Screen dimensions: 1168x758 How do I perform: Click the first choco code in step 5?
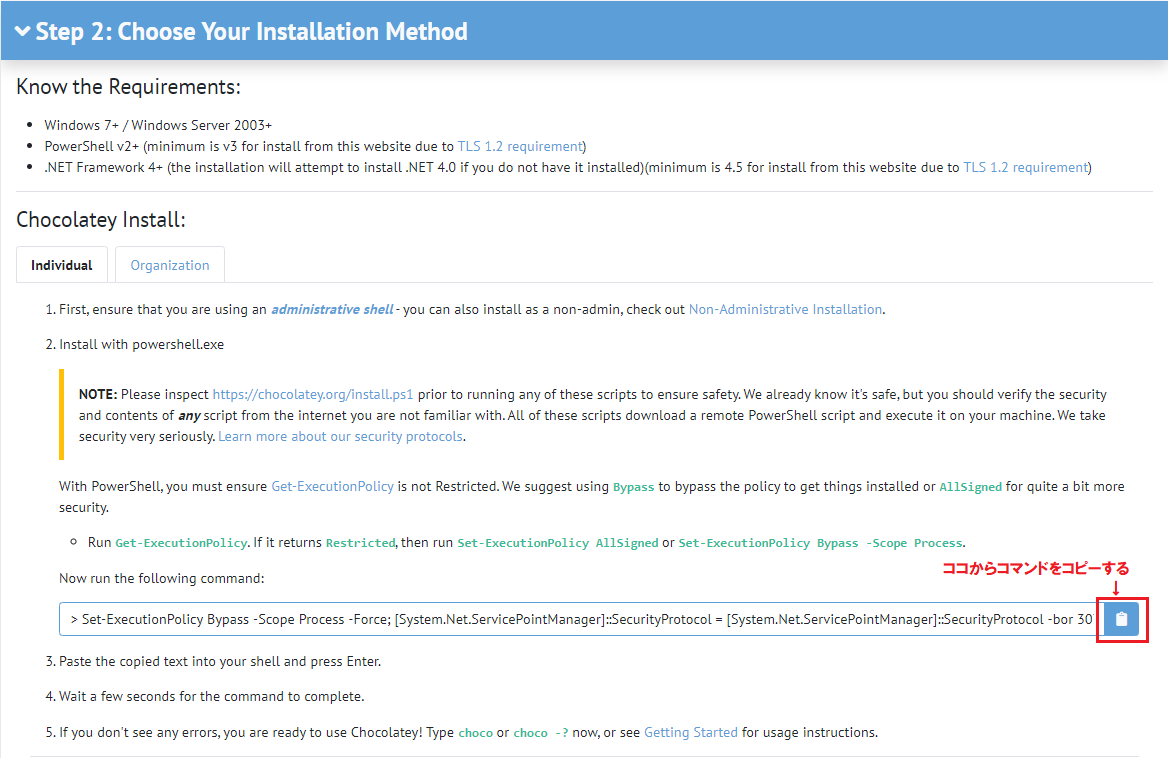[475, 733]
